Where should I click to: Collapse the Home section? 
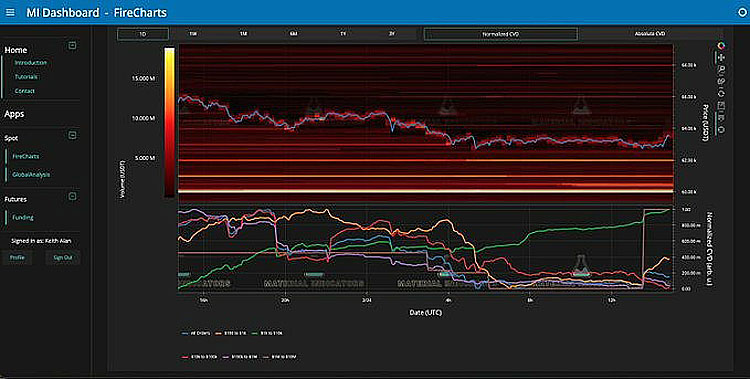pyautogui.click(x=72, y=45)
